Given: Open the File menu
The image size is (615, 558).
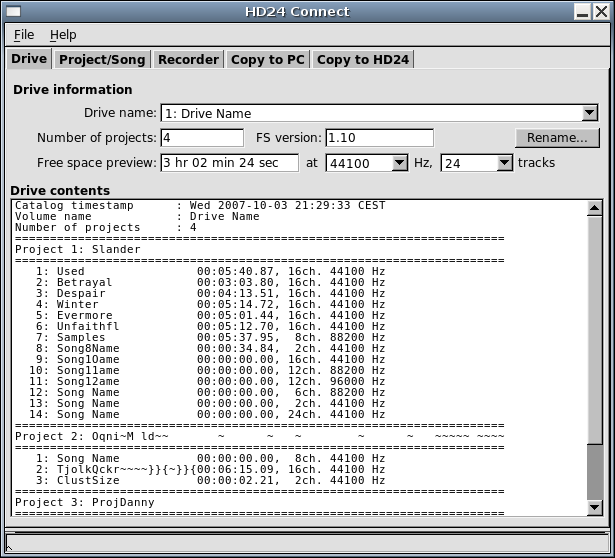Looking at the screenshot, I should [24, 35].
